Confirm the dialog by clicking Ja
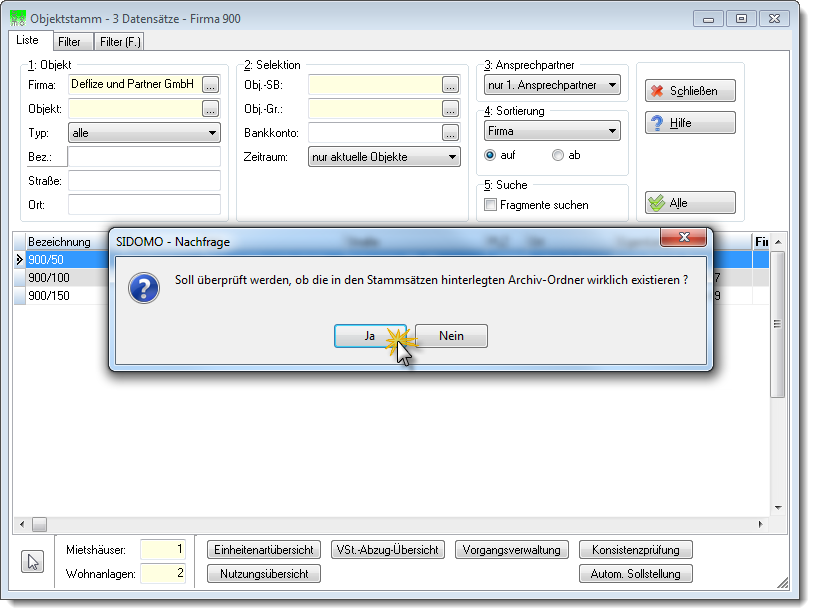This screenshot has width=815, height=615. coord(370,336)
